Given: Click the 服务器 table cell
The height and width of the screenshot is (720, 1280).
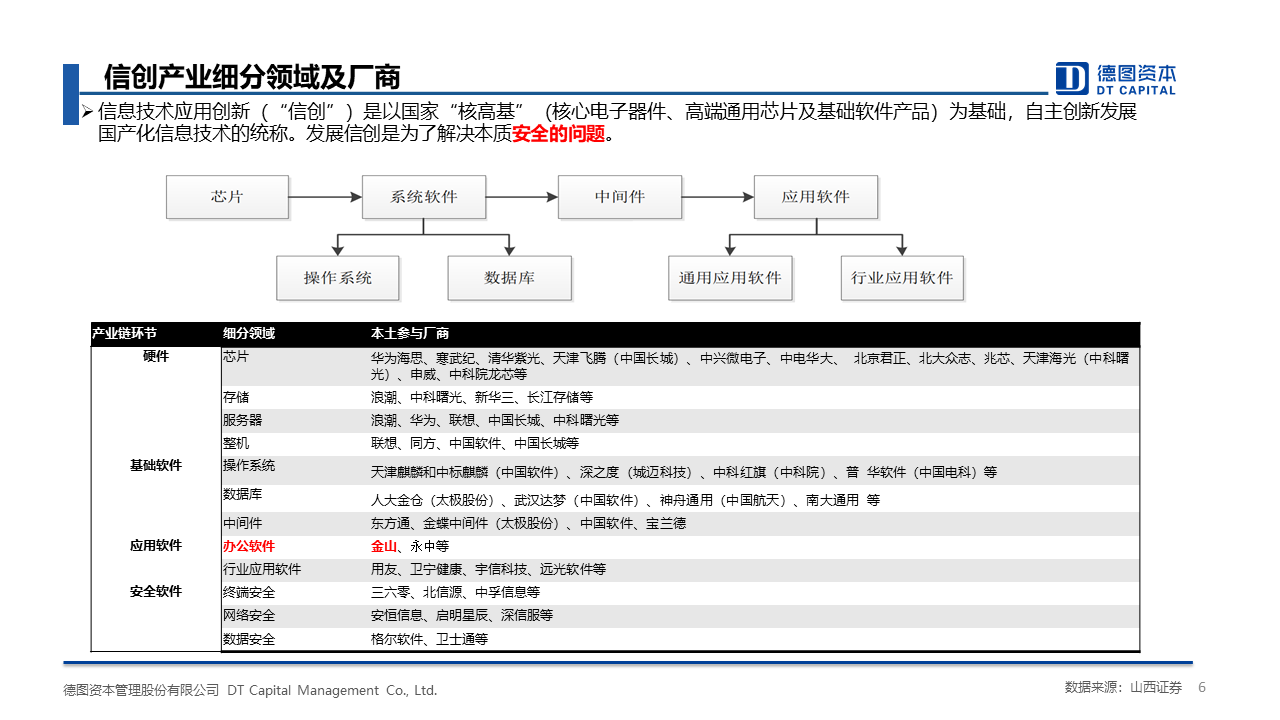Looking at the screenshot, I should click(243, 420).
